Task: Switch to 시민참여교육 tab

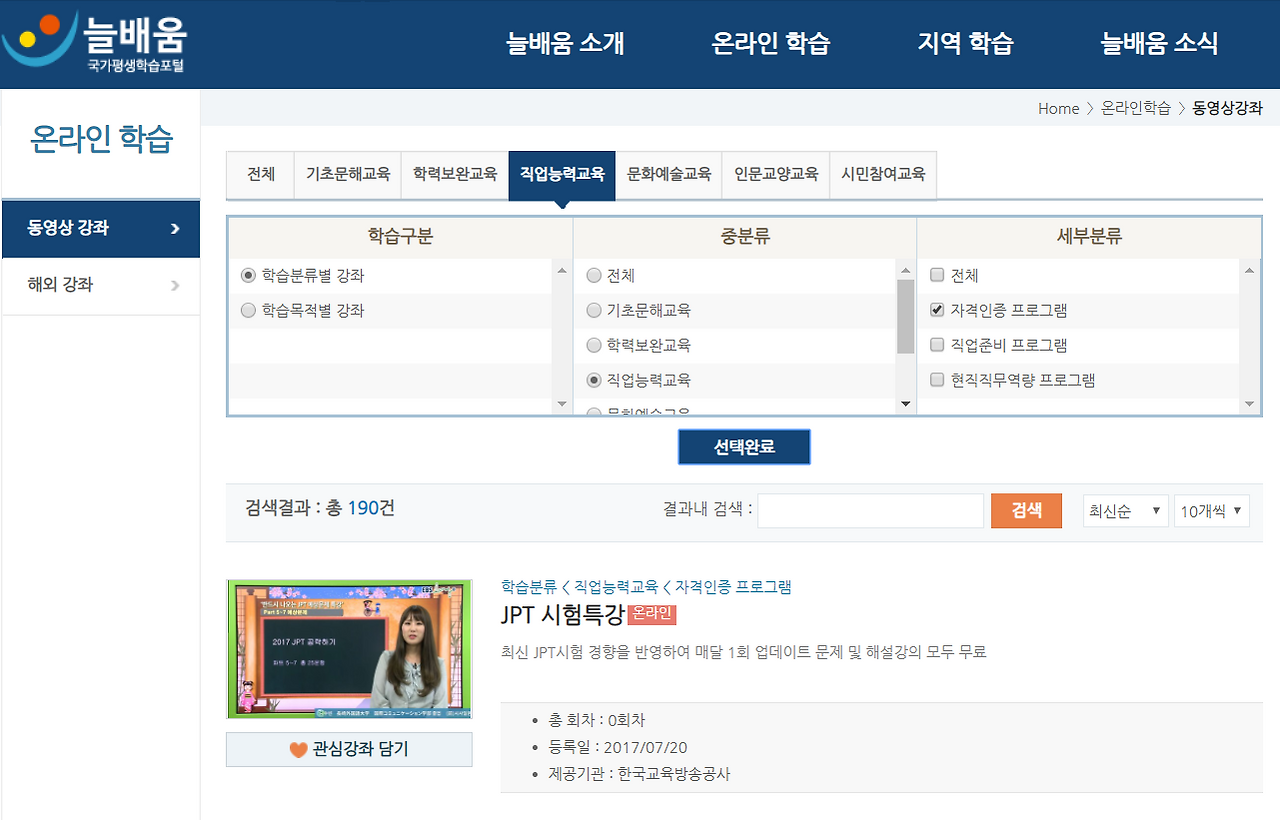Action: click(x=883, y=174)
